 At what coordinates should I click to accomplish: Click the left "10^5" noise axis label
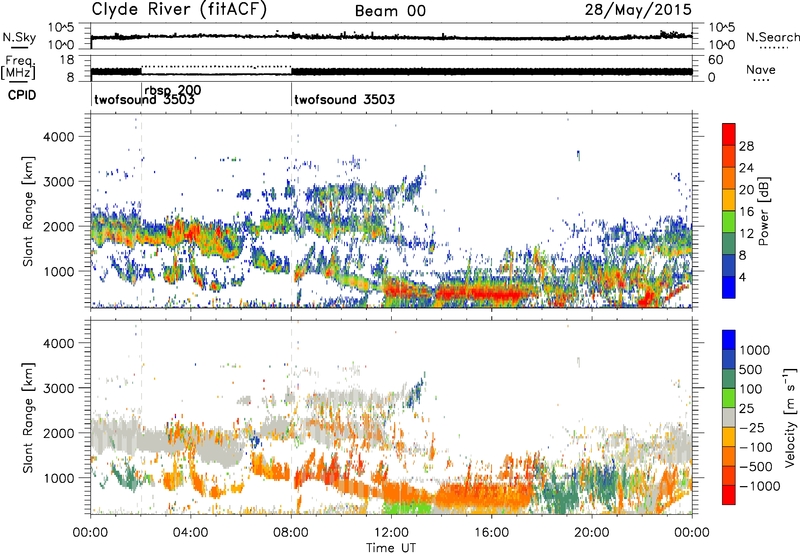(61, 28)
